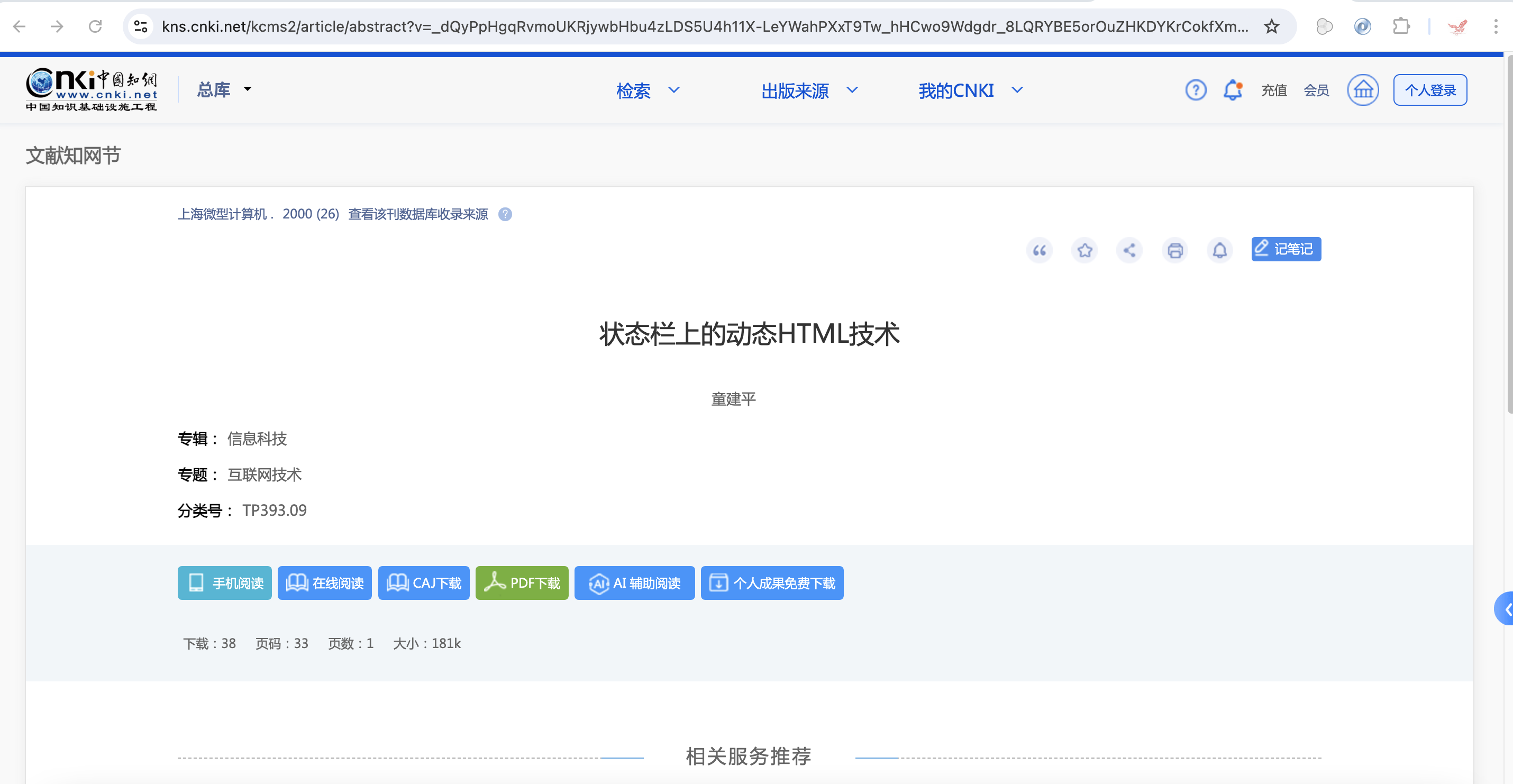Click inside the browser address bar
1513x784 pixels.
pos(705,26)
